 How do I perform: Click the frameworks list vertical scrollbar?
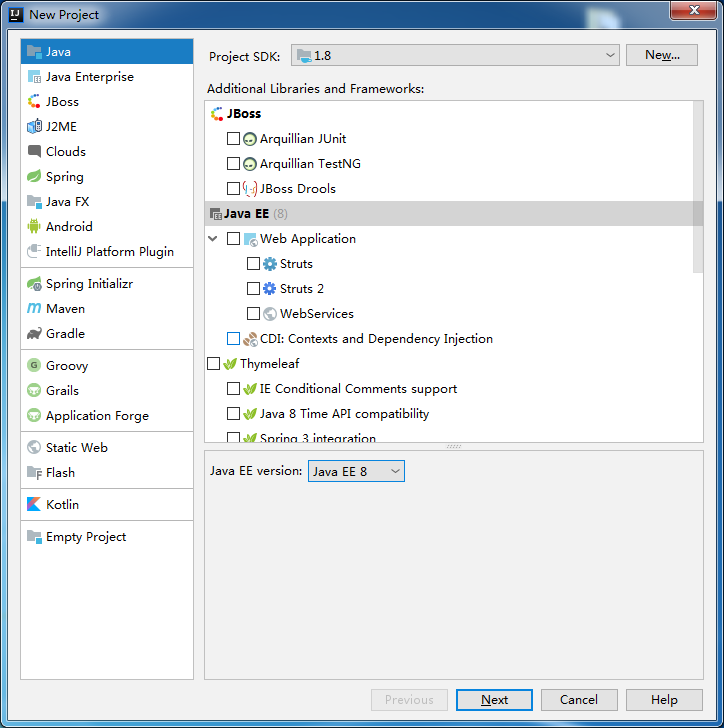pos(698,187)
